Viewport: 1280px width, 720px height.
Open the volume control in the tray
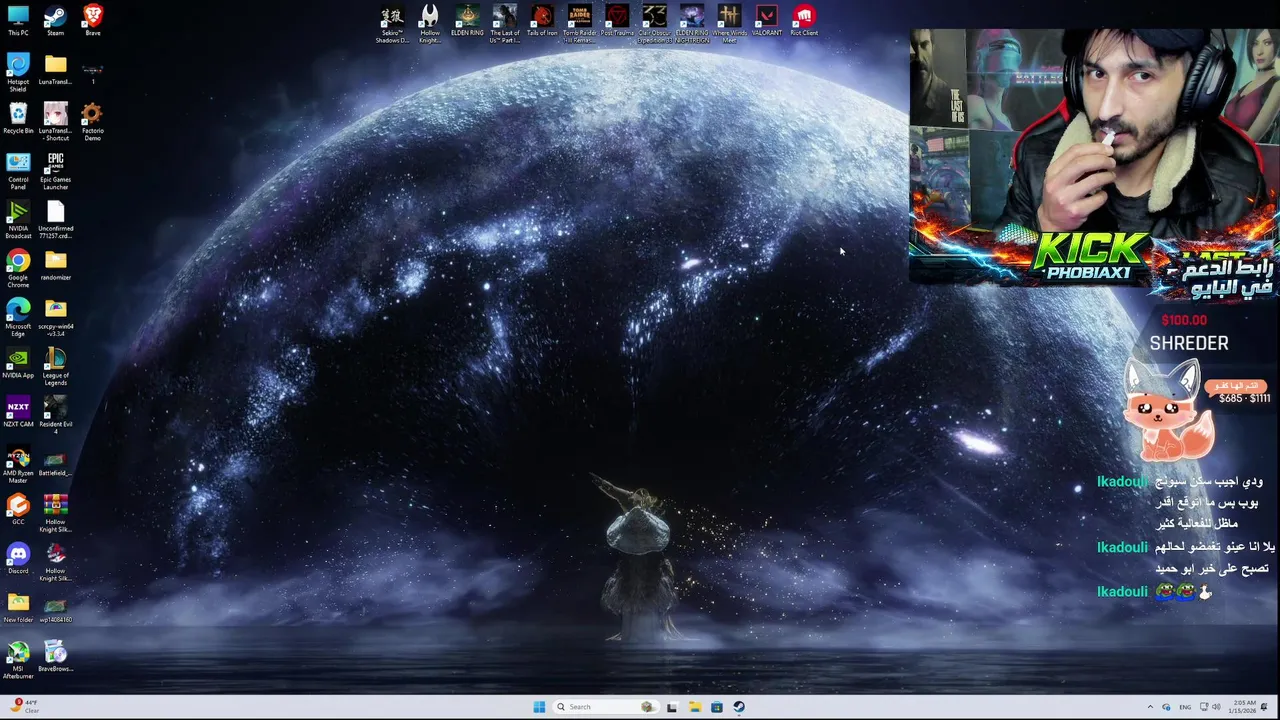(1216, 707)
